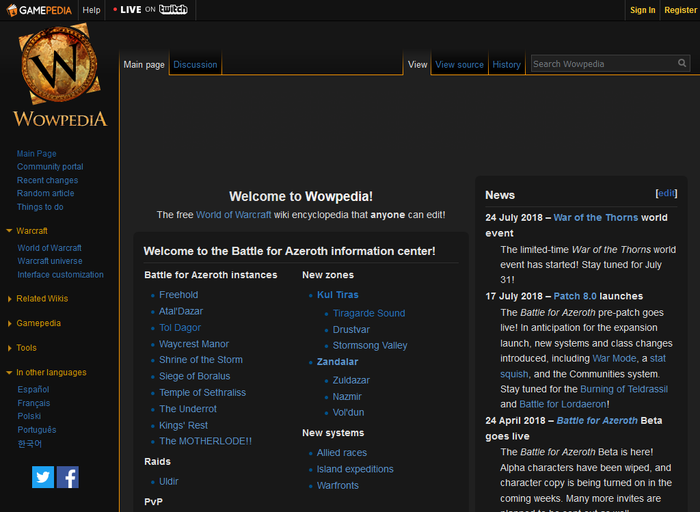Collapse the Warcraft sidebar section
700x512 pixels.
click(x=32, y=231)
